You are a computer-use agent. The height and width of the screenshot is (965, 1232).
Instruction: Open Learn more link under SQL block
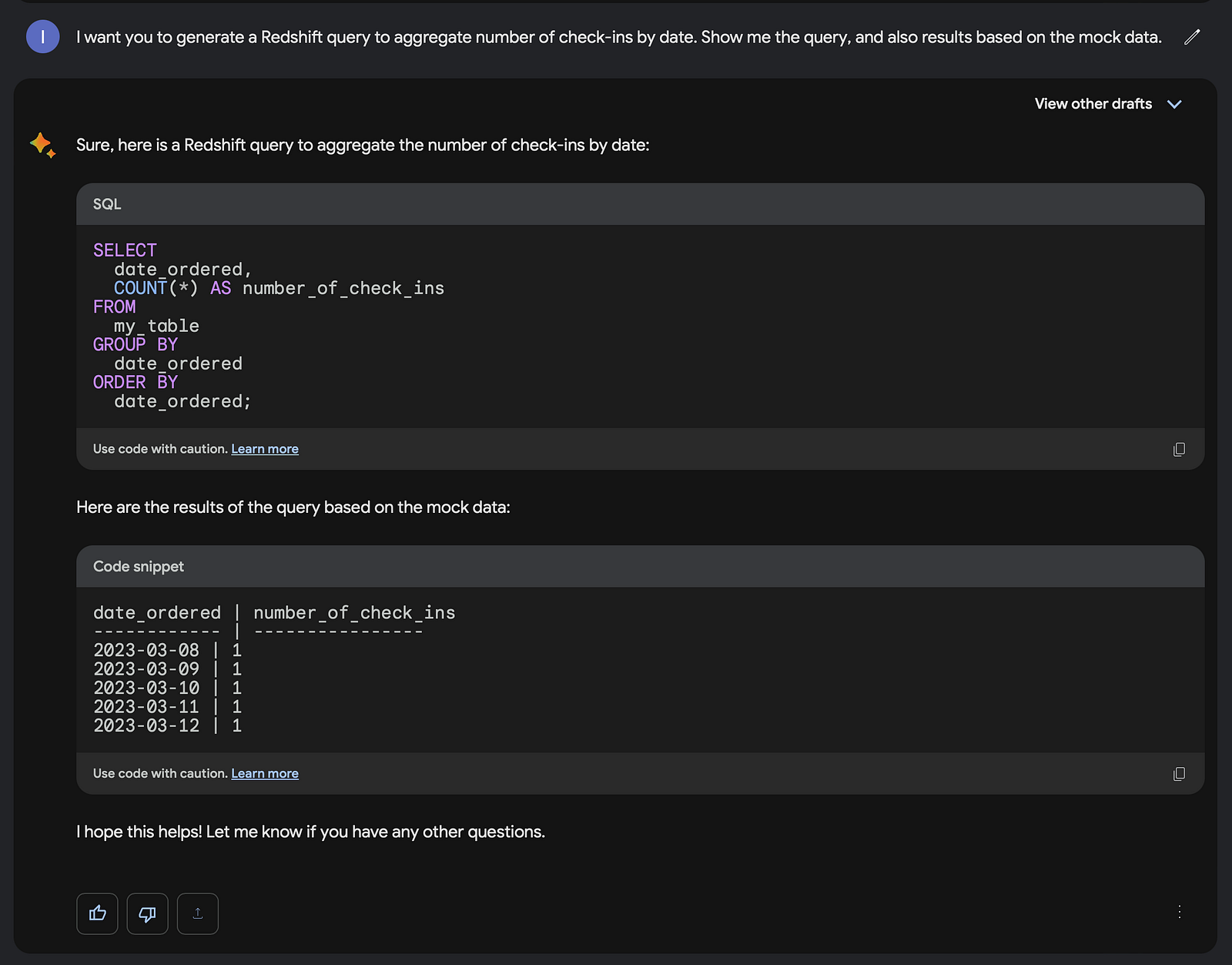point(265,449)
